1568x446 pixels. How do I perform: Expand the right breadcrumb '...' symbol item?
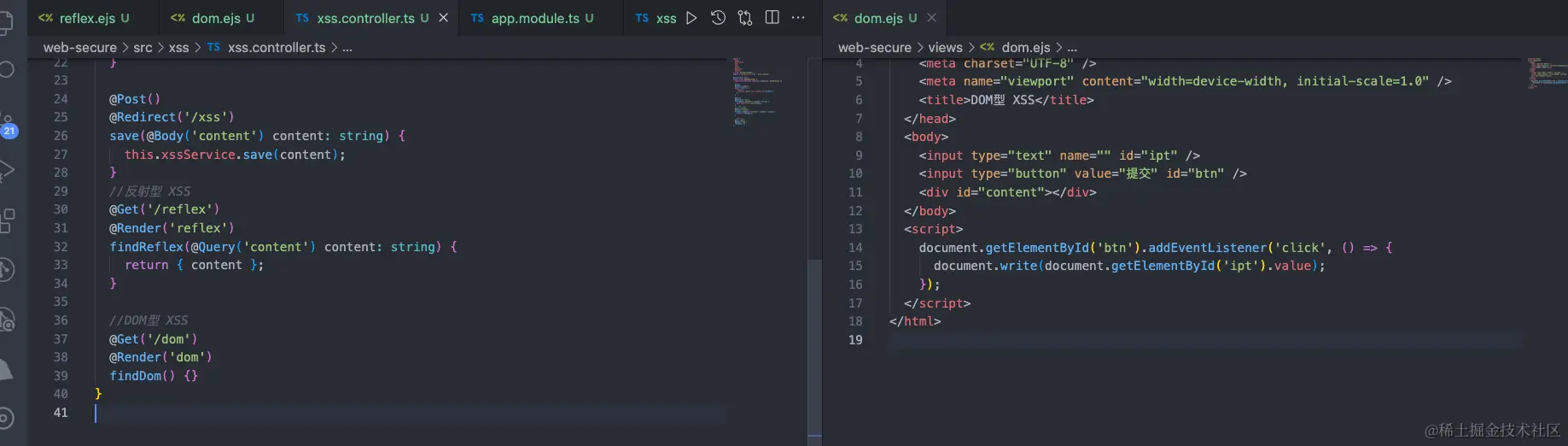pyautogui.click(x=1072, y=48)
